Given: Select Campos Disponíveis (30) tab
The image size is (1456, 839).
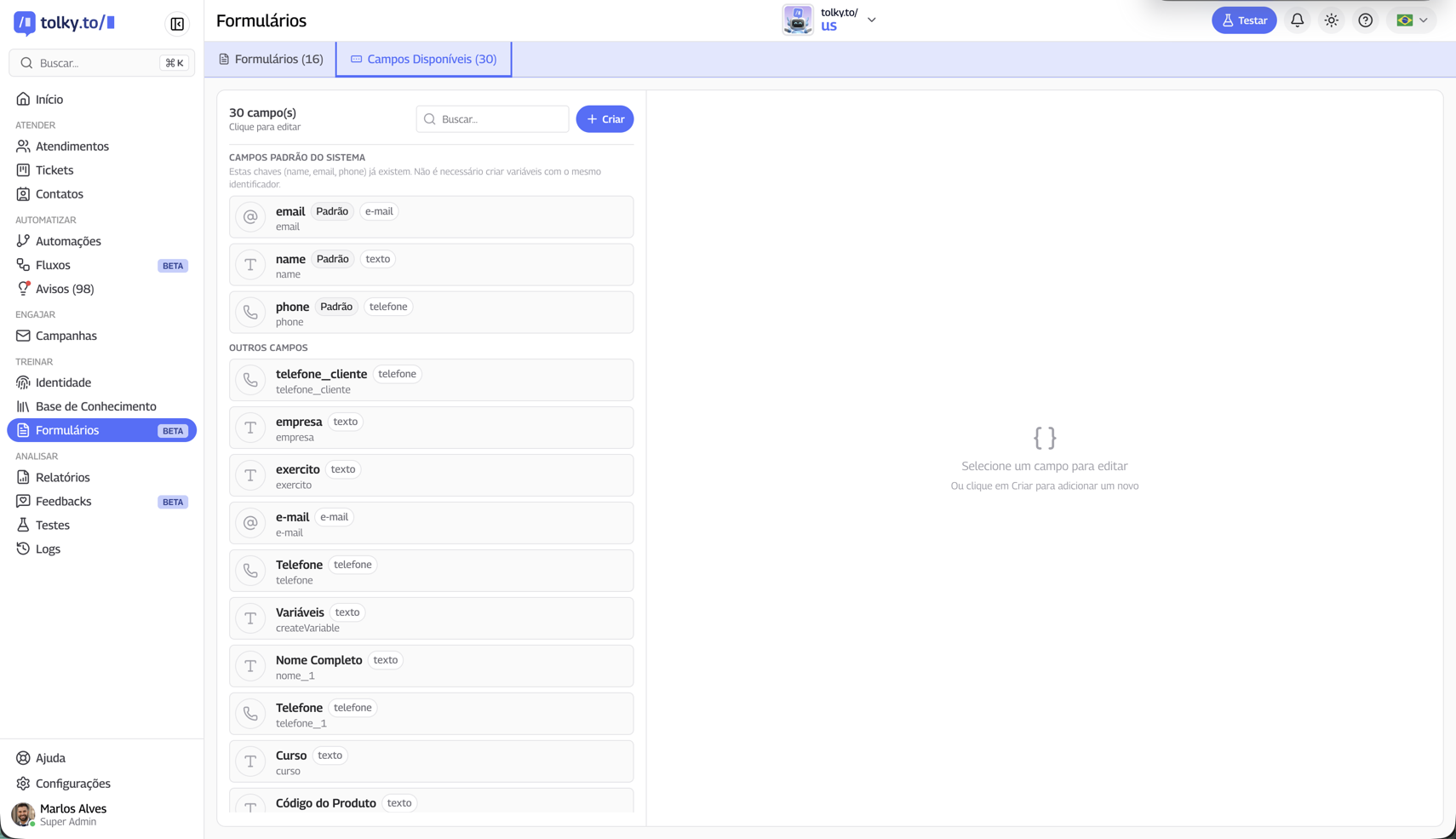Looking at the screenshot, I should pos(424,59).
